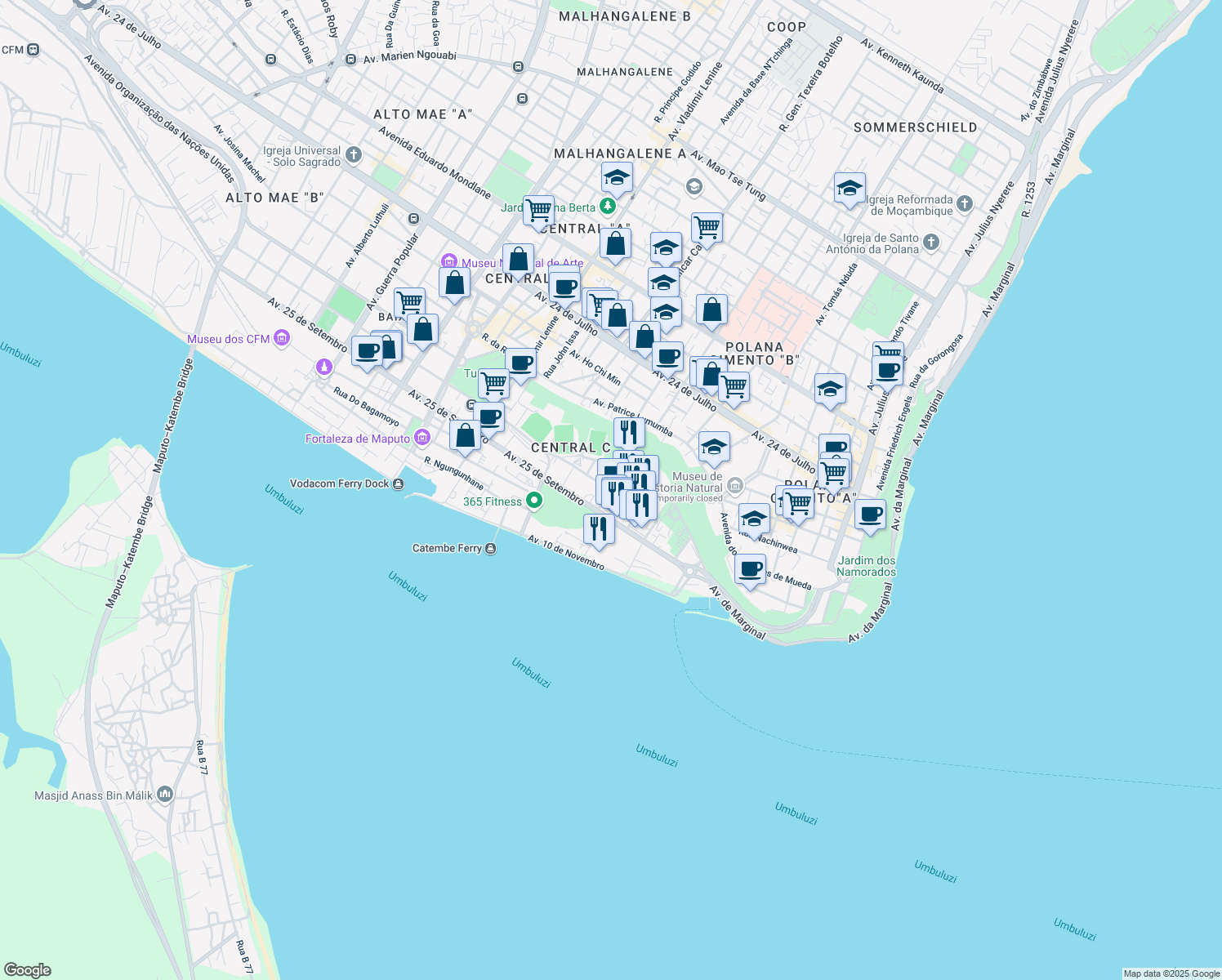Select the graduation cap marker west of Av. Julius Nyerere
Screen dimensions: 1222x980
(830, 389)
